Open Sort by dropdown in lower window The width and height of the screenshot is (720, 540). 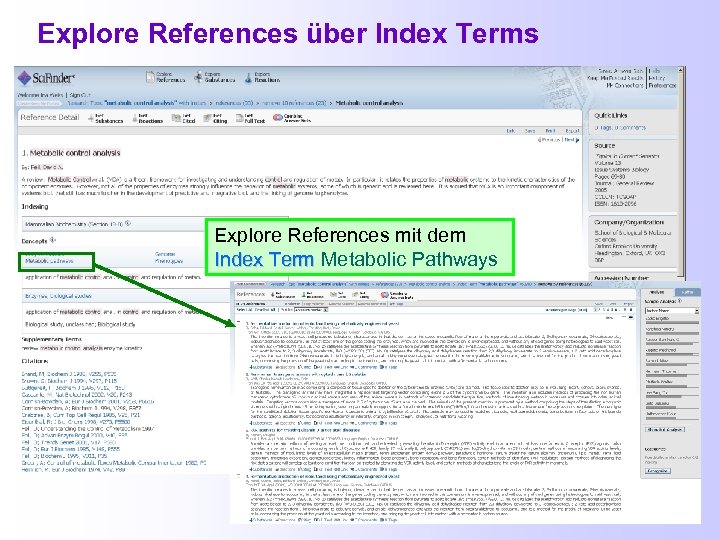pos(309,310)
